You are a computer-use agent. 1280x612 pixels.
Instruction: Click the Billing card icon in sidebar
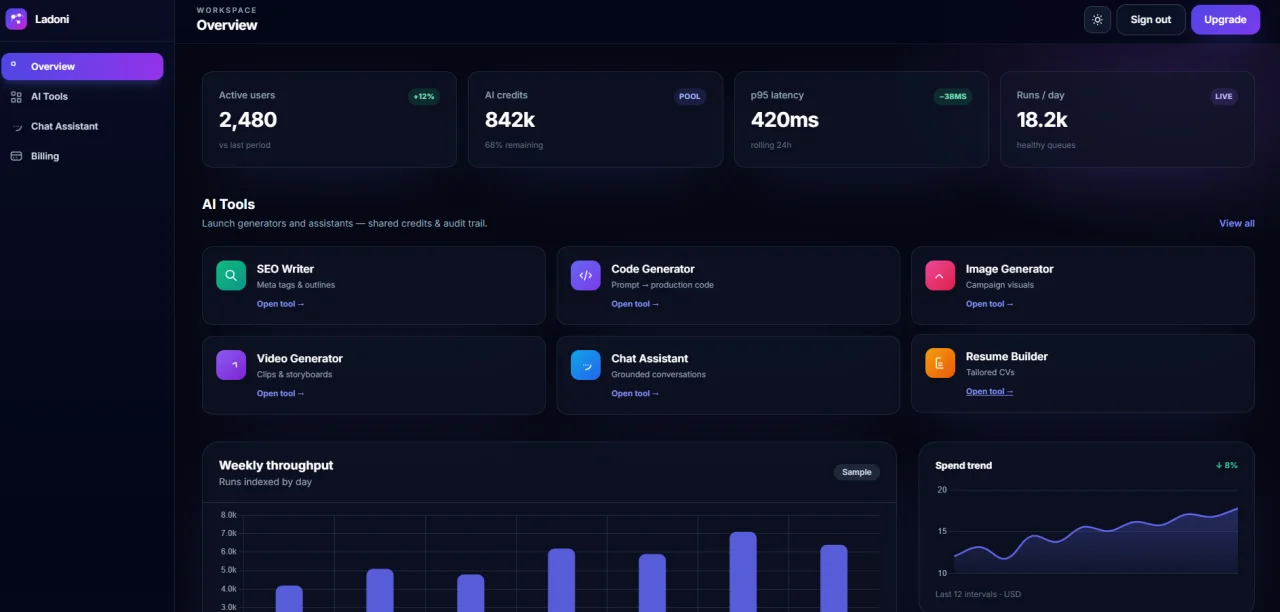(x=16, y=156)
